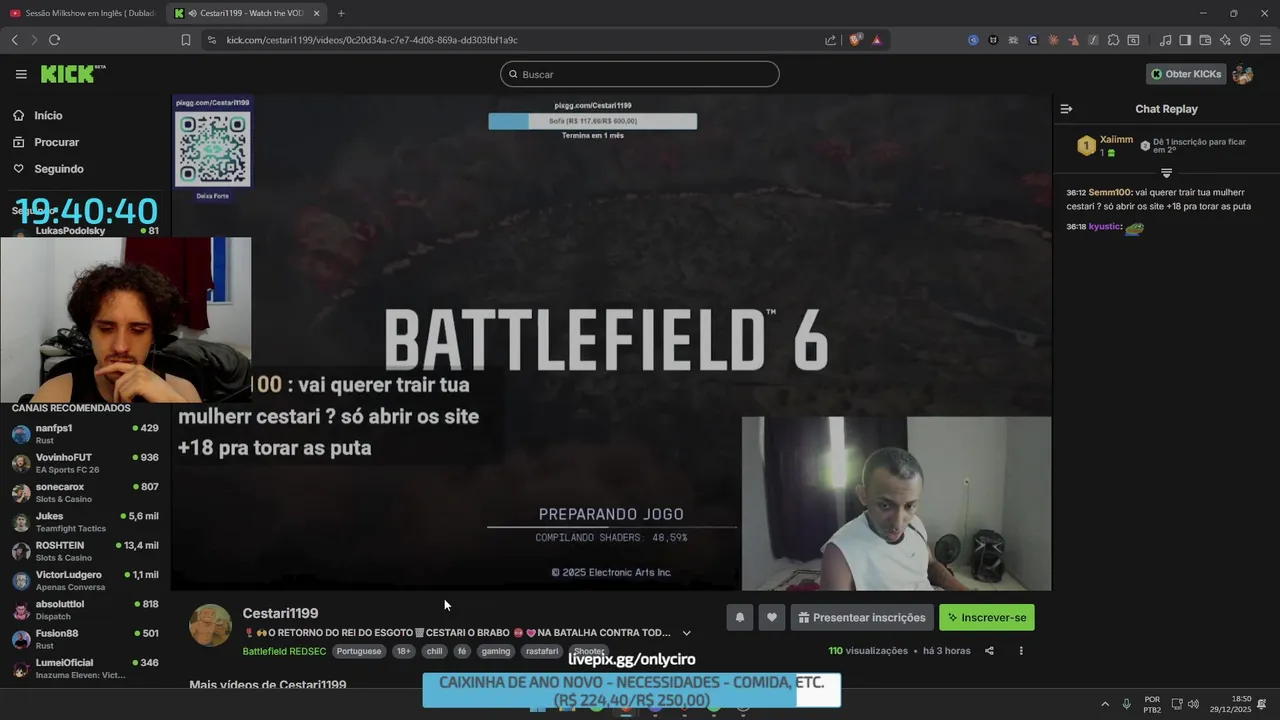The height and width of the screenshot is (720, 1280).
Task: Open Brave Rewards triangle icon
Action: 877,40
